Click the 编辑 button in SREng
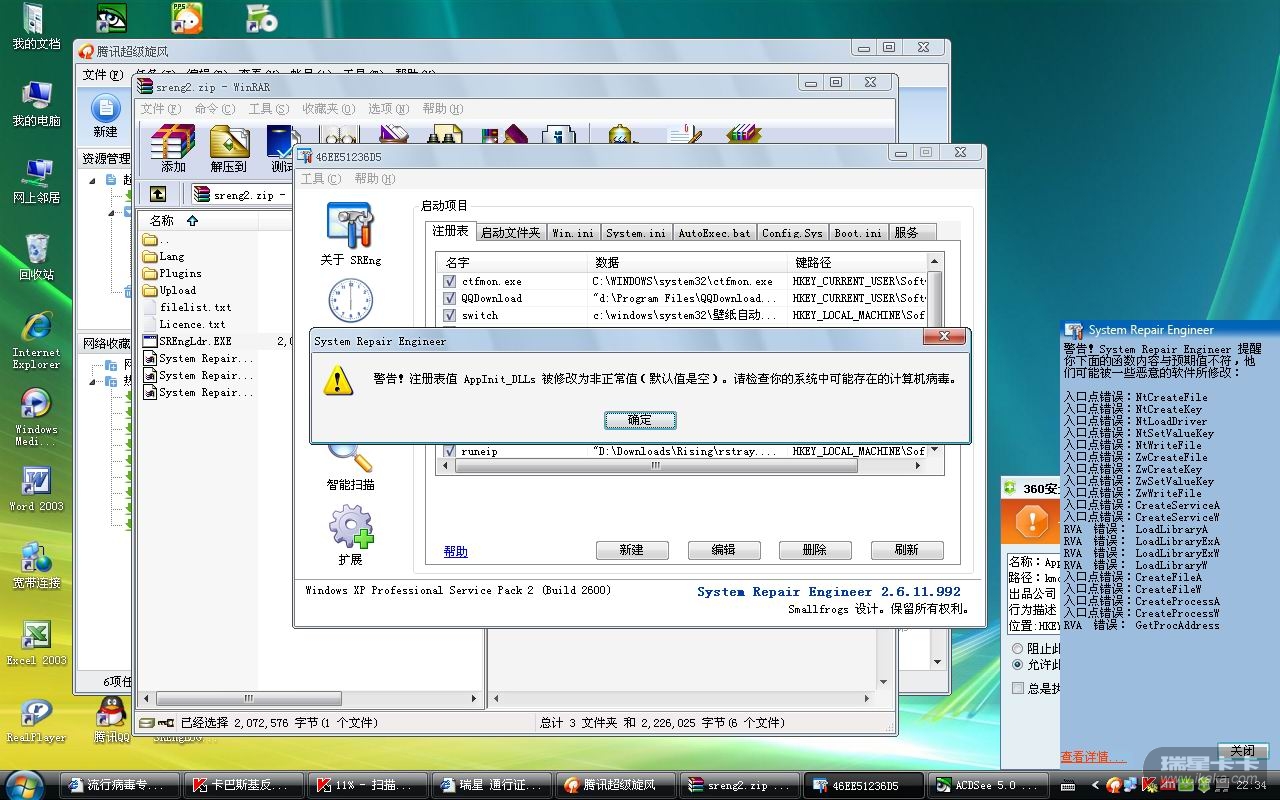The width and height of the screenshot is (1280, 800). [x=723, y=550]
